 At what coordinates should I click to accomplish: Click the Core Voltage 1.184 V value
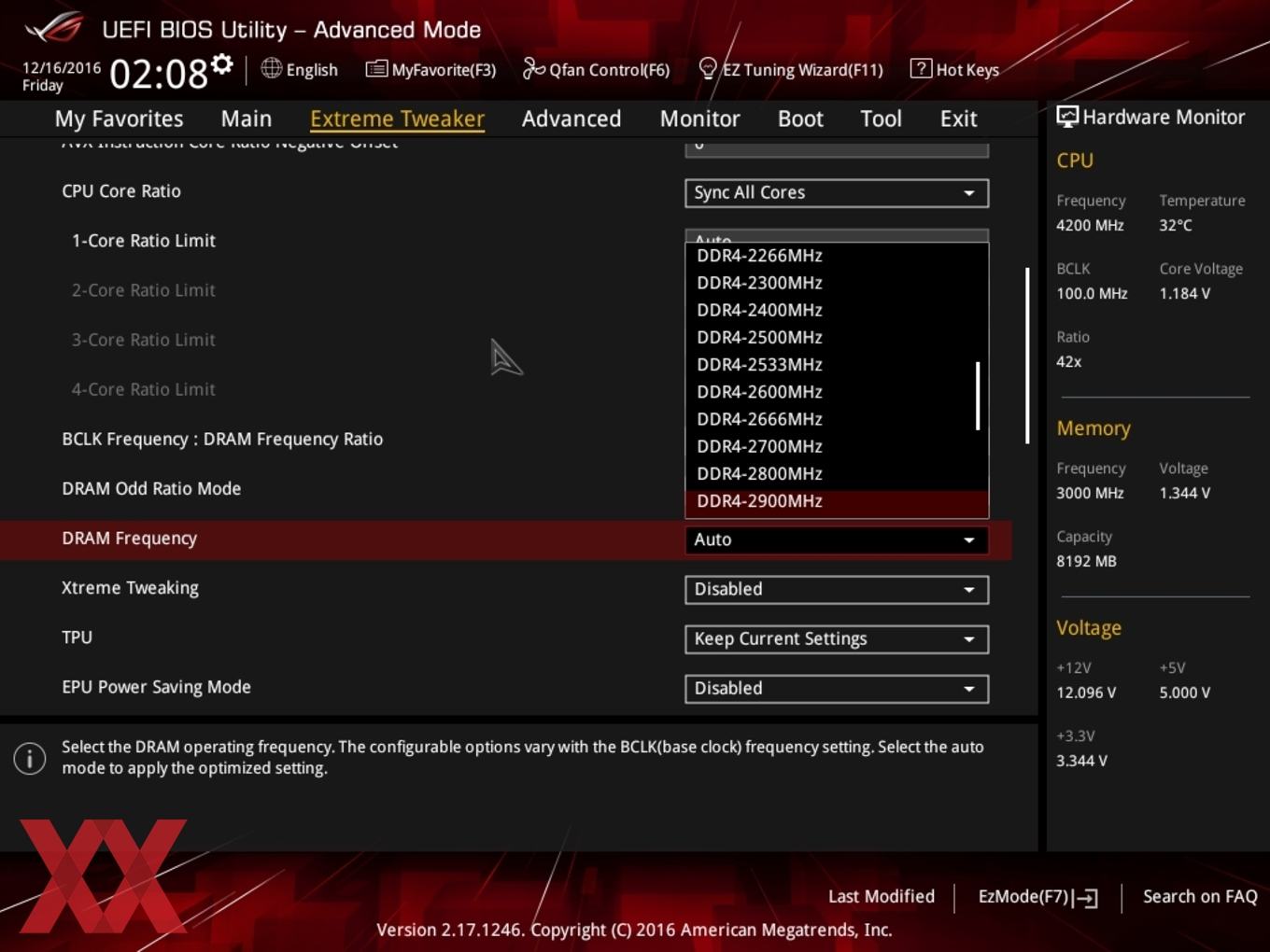click(1184, 293)
